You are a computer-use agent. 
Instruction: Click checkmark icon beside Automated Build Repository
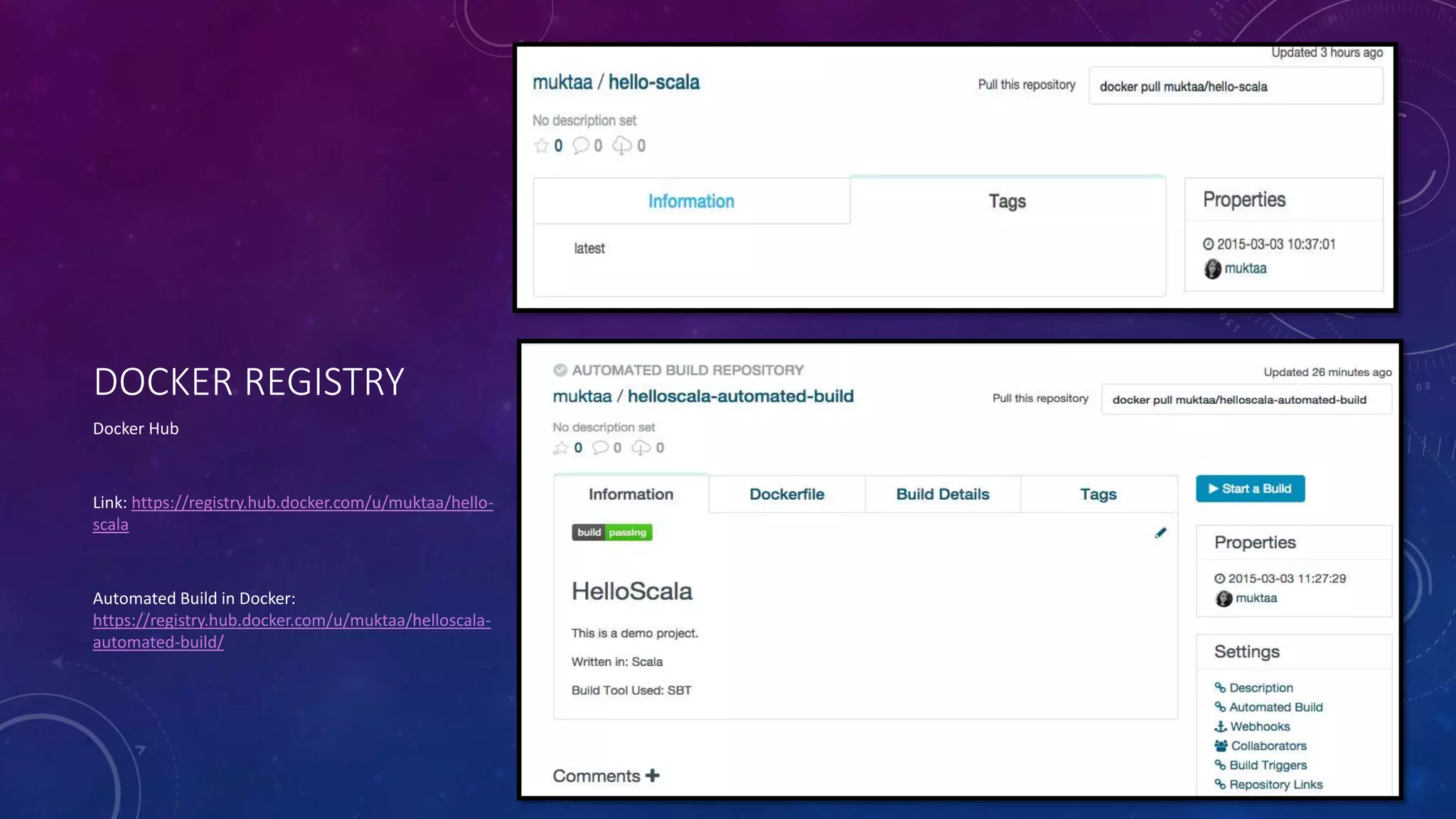pyautogui.click(x=560, y=370)
